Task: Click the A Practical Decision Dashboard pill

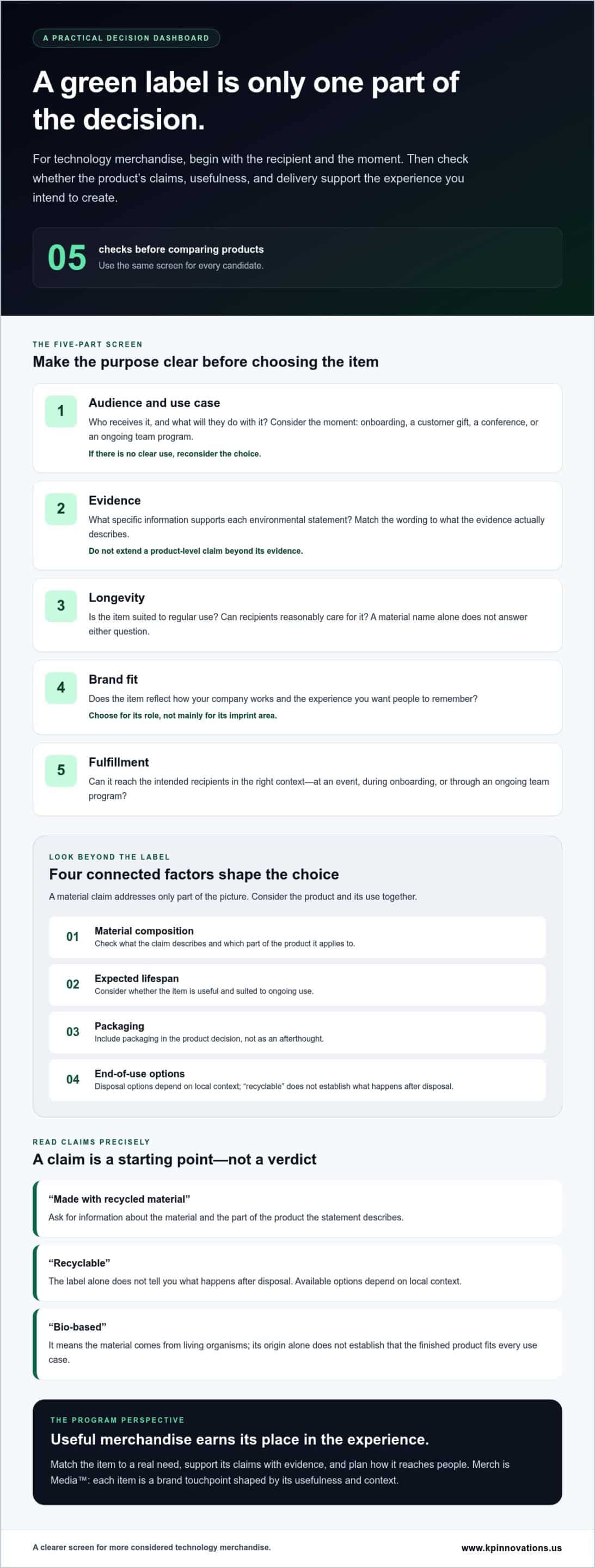Action: pyautogui.click(x=126, y=38)
